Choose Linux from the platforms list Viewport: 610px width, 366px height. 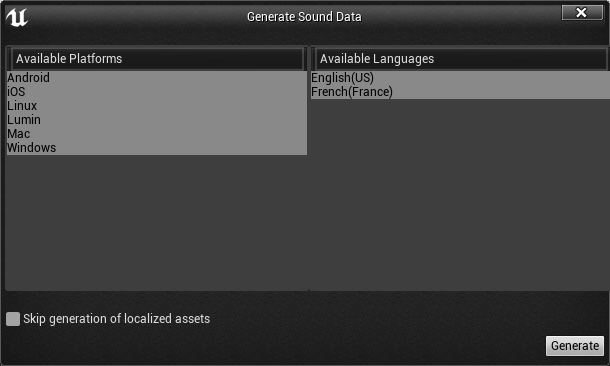tap(157, 106)
